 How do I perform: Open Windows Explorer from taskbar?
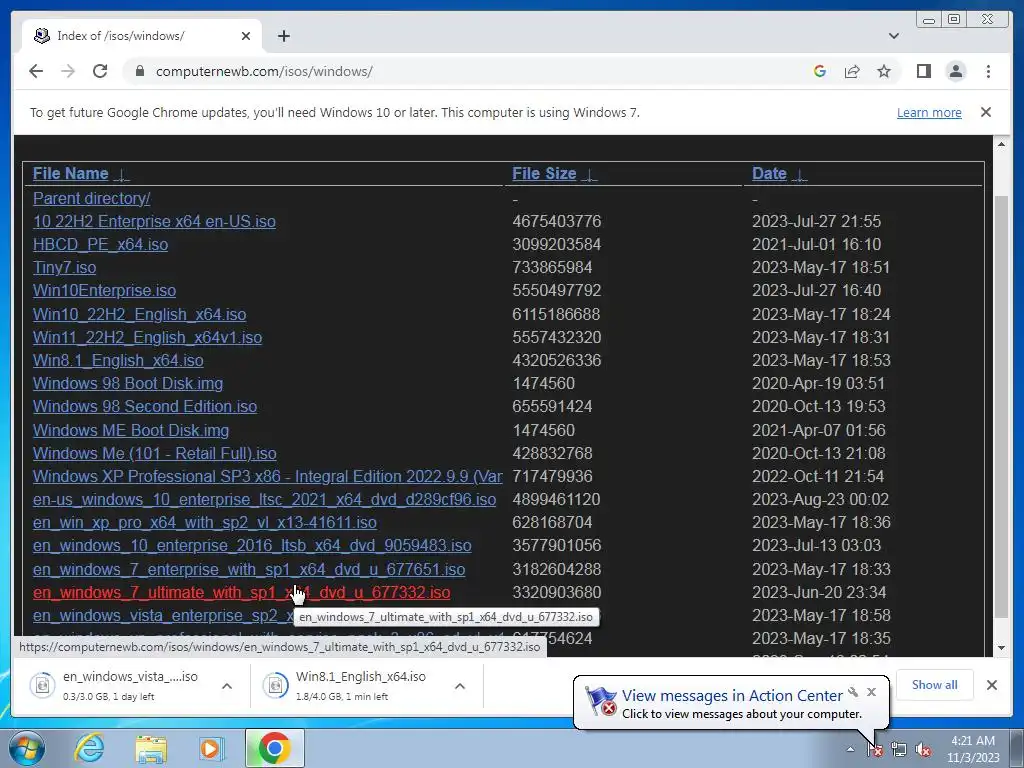[151, 748]
